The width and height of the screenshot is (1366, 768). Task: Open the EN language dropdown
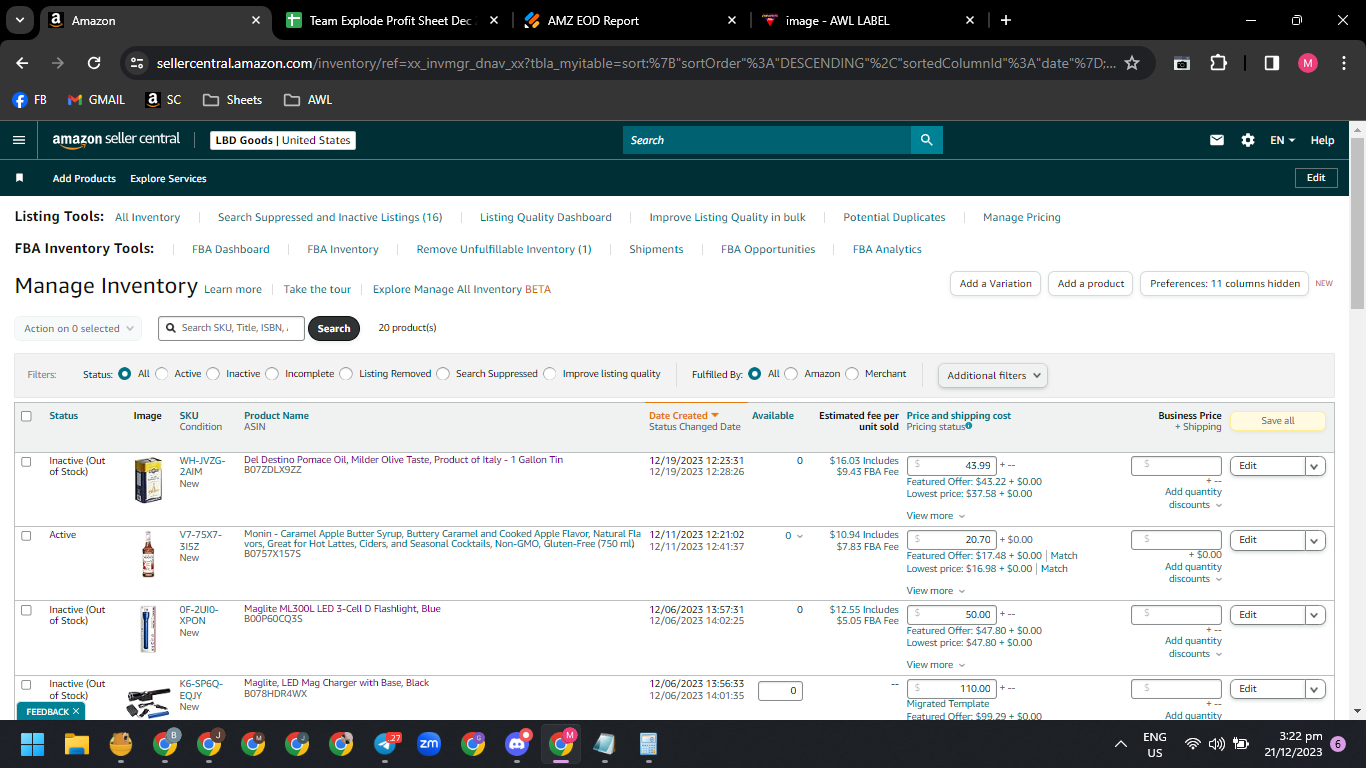coord(1283,140)
